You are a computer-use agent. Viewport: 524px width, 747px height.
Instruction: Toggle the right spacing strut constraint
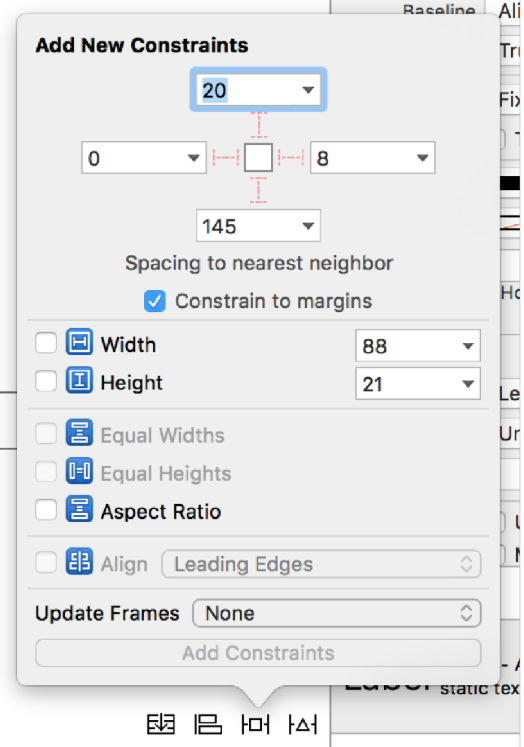point(291,157)
